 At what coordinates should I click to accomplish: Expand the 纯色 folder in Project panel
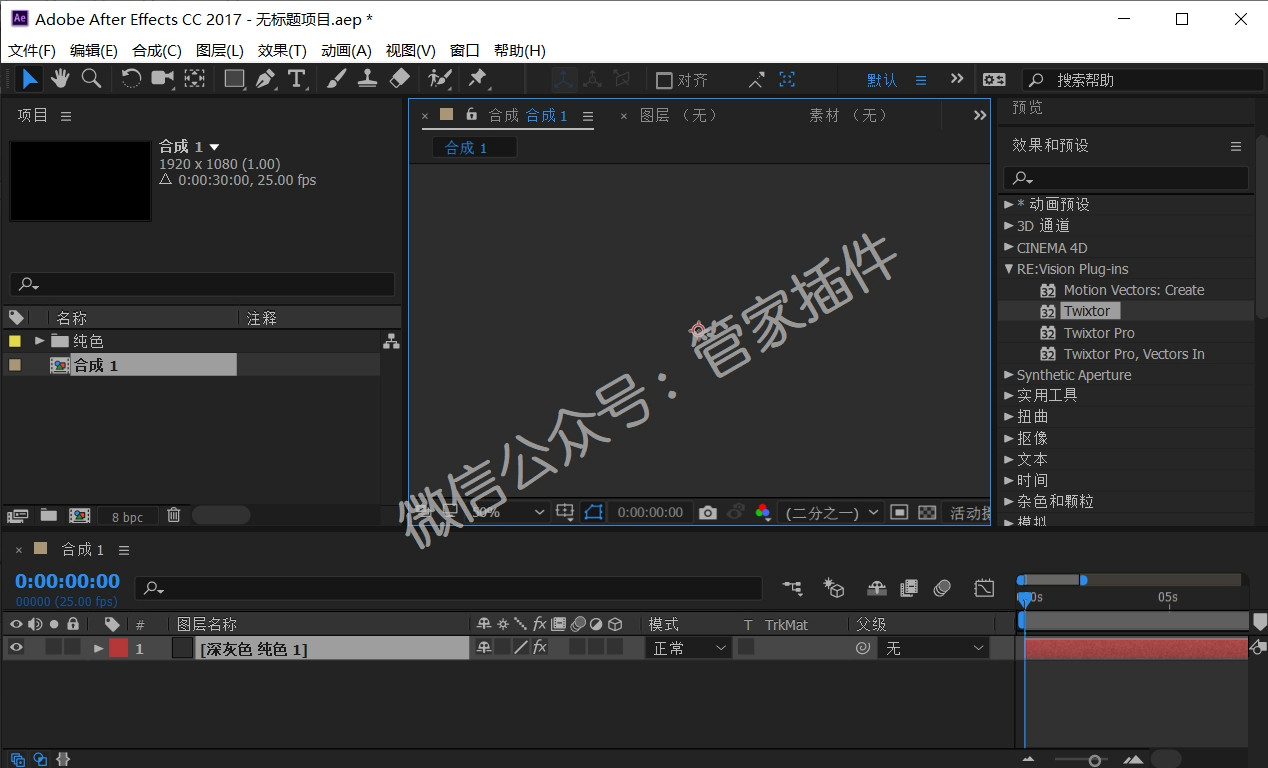40,341
